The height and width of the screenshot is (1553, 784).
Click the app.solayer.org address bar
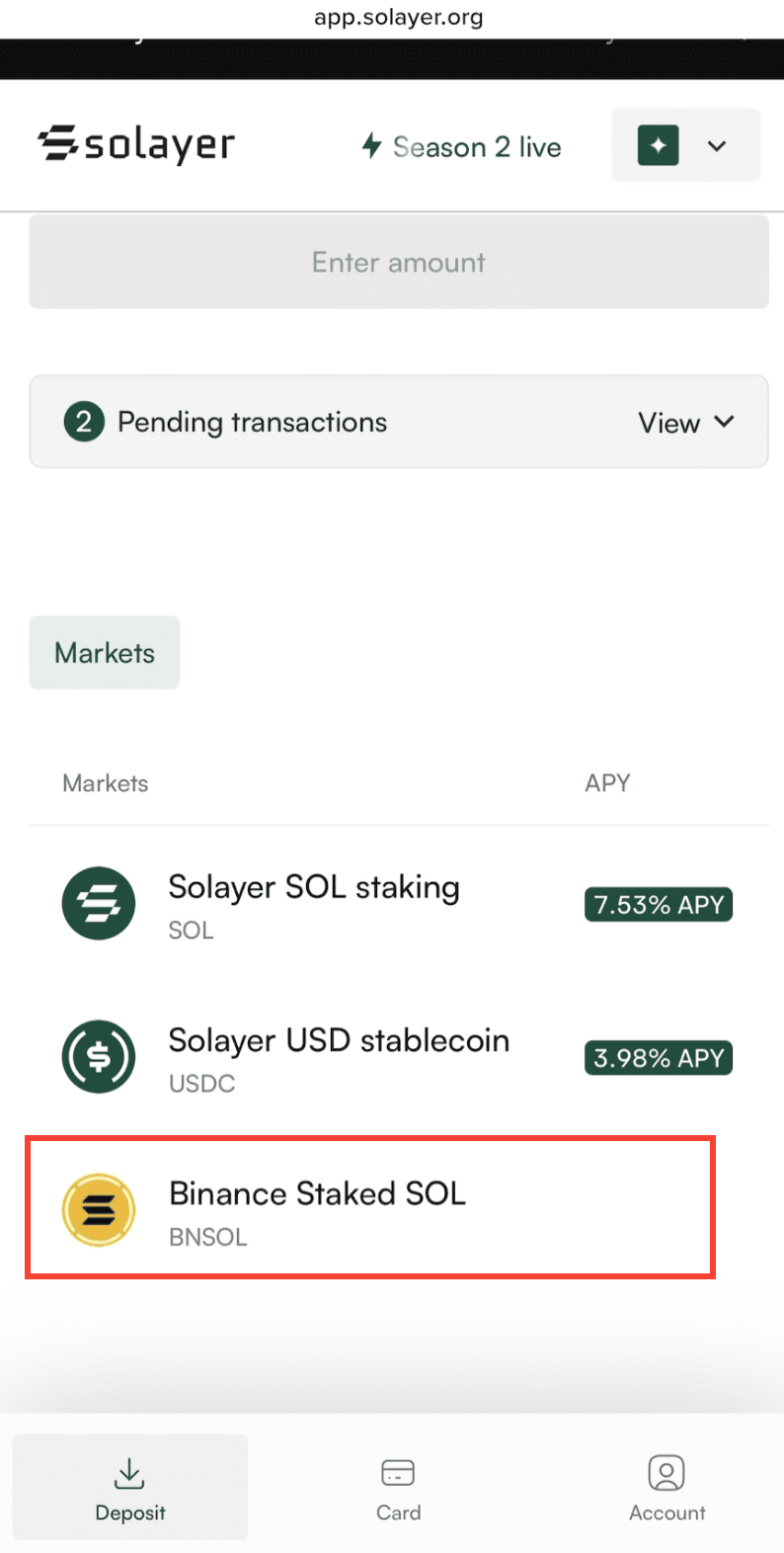pos(398,17)
